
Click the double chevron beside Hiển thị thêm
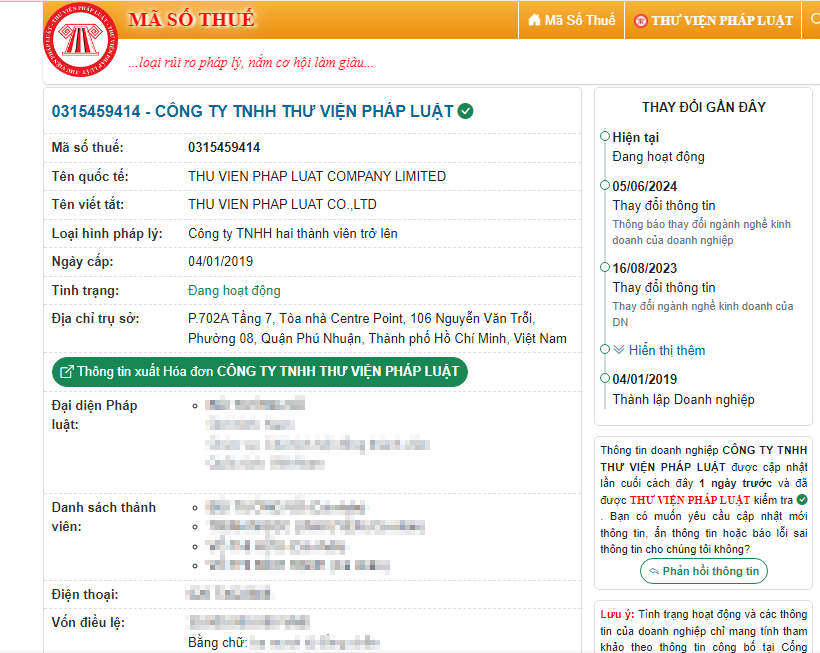pos(619,349)
